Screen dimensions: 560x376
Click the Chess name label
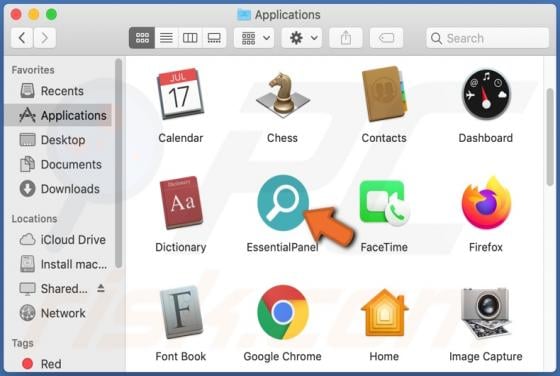[282, 138]
